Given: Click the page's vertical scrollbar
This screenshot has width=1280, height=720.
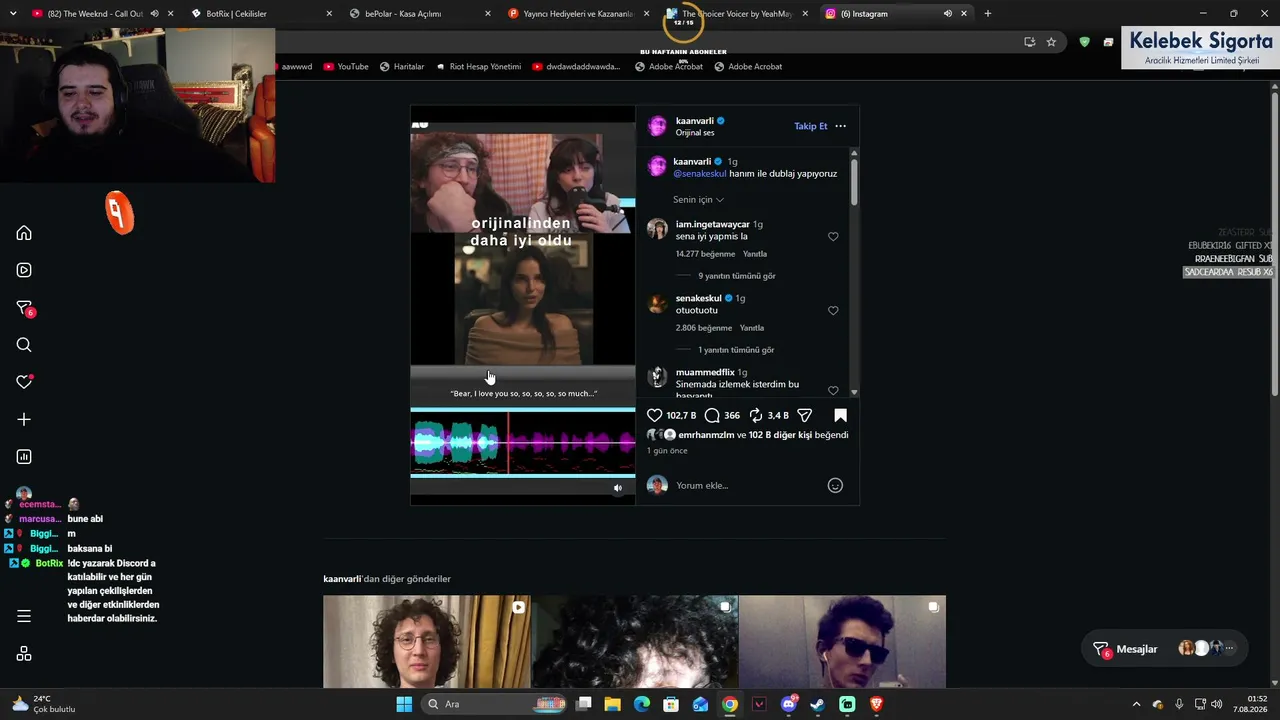Looking at the screenshot, I should (1275, 244).
